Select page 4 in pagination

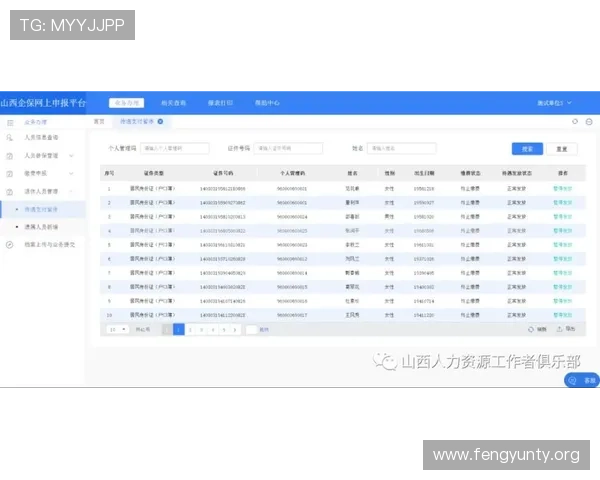[213, 330]
